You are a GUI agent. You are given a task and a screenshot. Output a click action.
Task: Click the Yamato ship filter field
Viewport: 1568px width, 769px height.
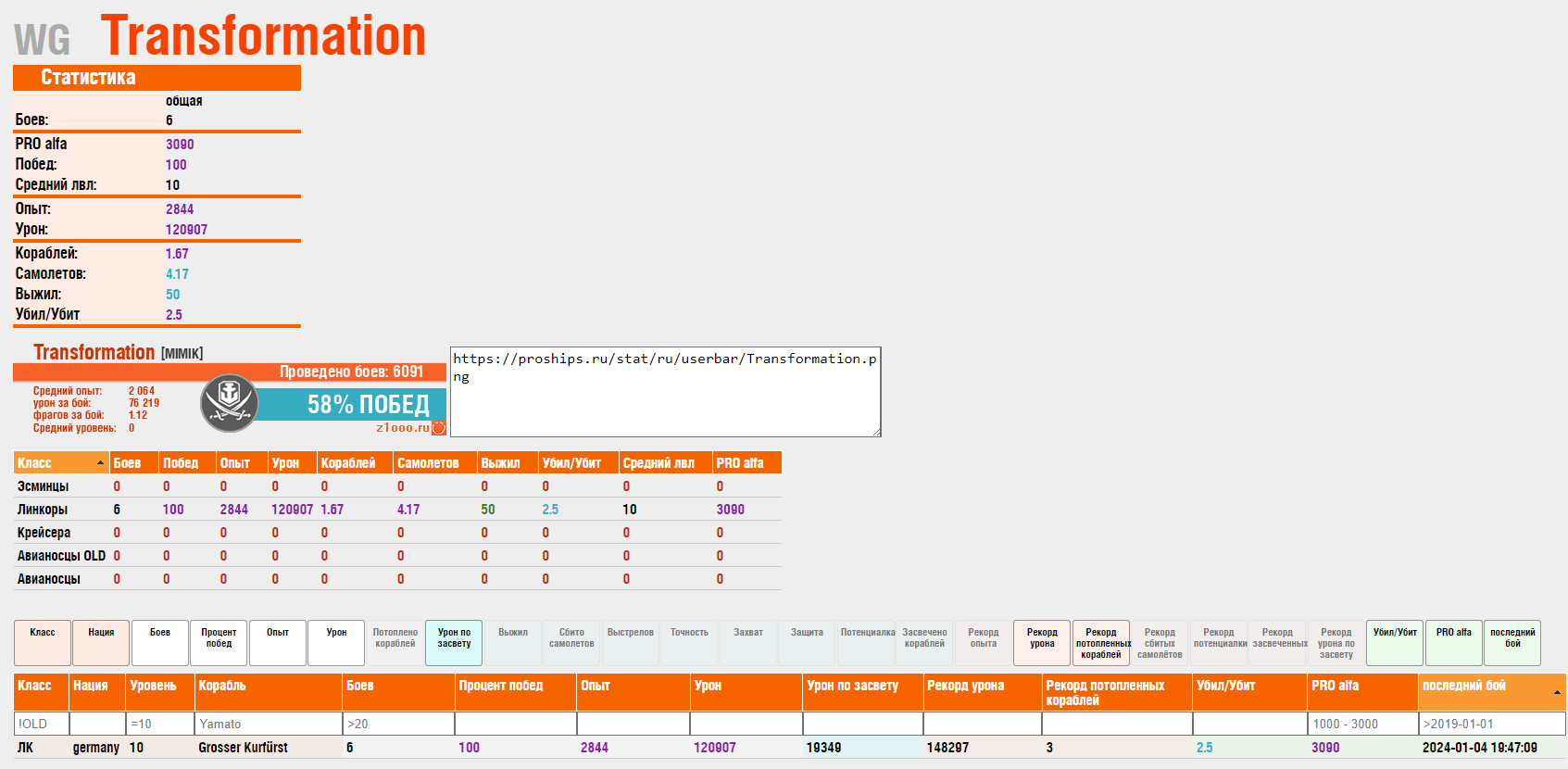click(x=269, y=724)
